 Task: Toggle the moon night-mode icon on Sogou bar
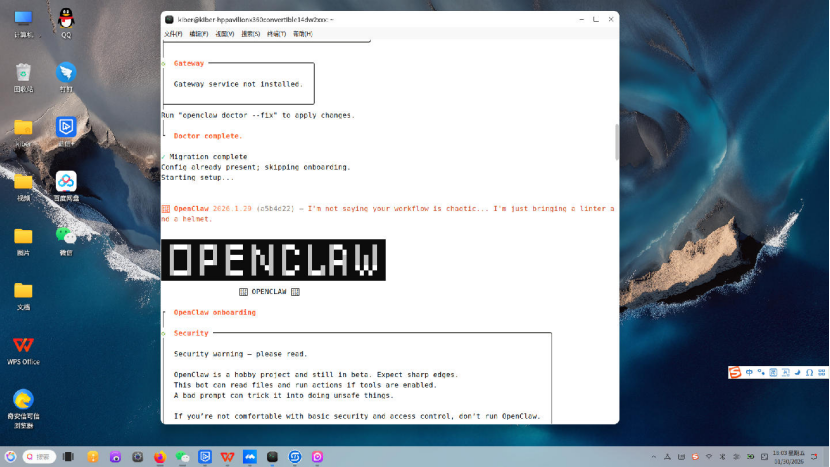tap(797, 372)
